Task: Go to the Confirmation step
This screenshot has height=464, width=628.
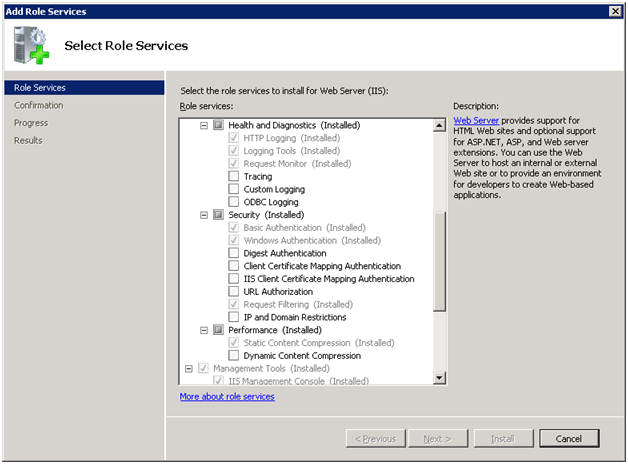Action: 38,105
